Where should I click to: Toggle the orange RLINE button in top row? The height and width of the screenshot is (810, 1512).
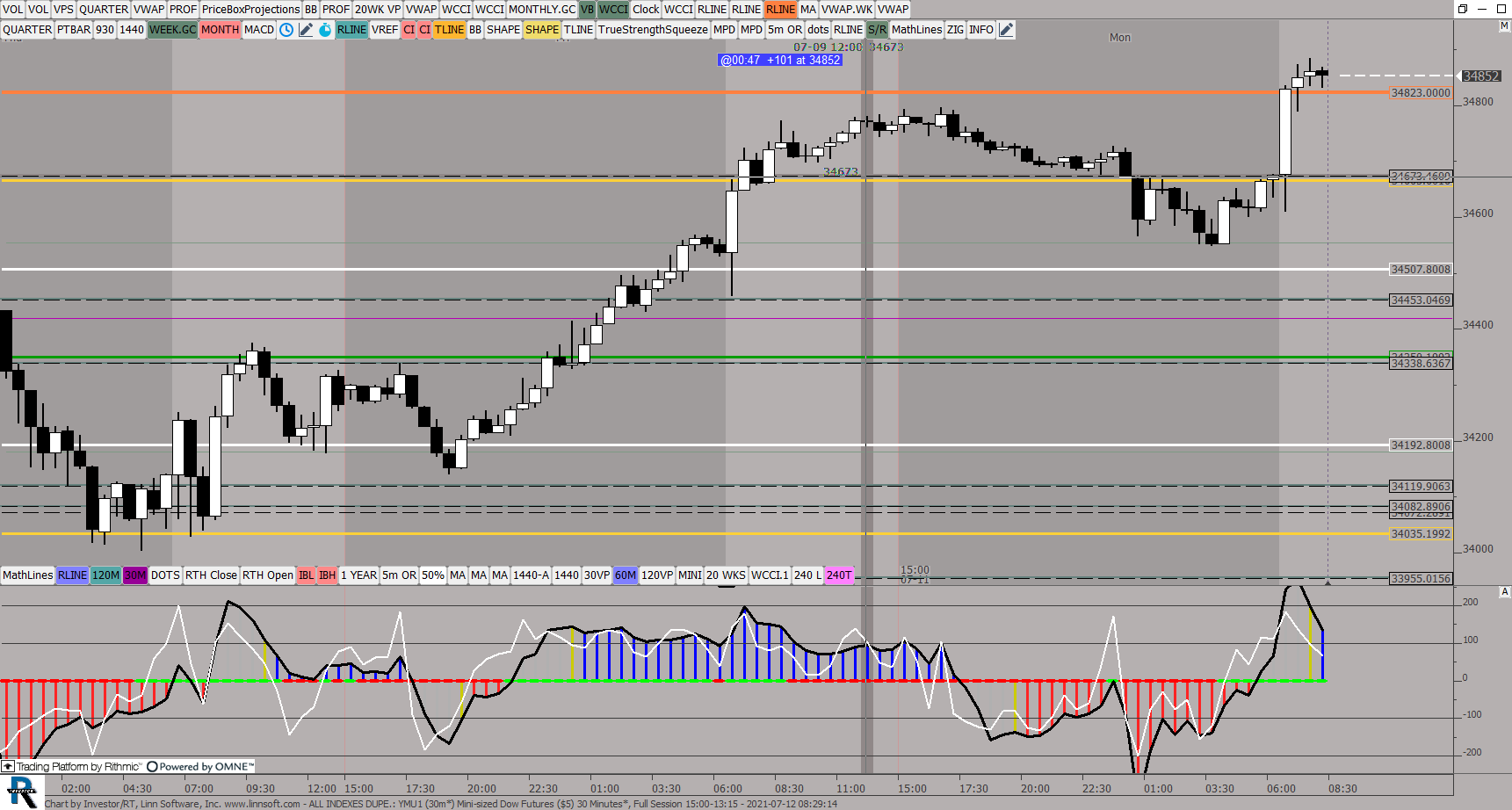click(x=780, y=9)
